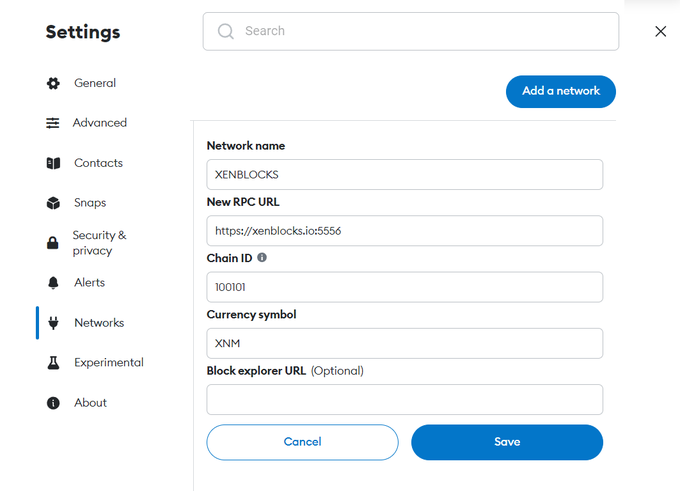Open General settings gear icon
Screen dimensions: 680x491
click(x=53, y=83)
